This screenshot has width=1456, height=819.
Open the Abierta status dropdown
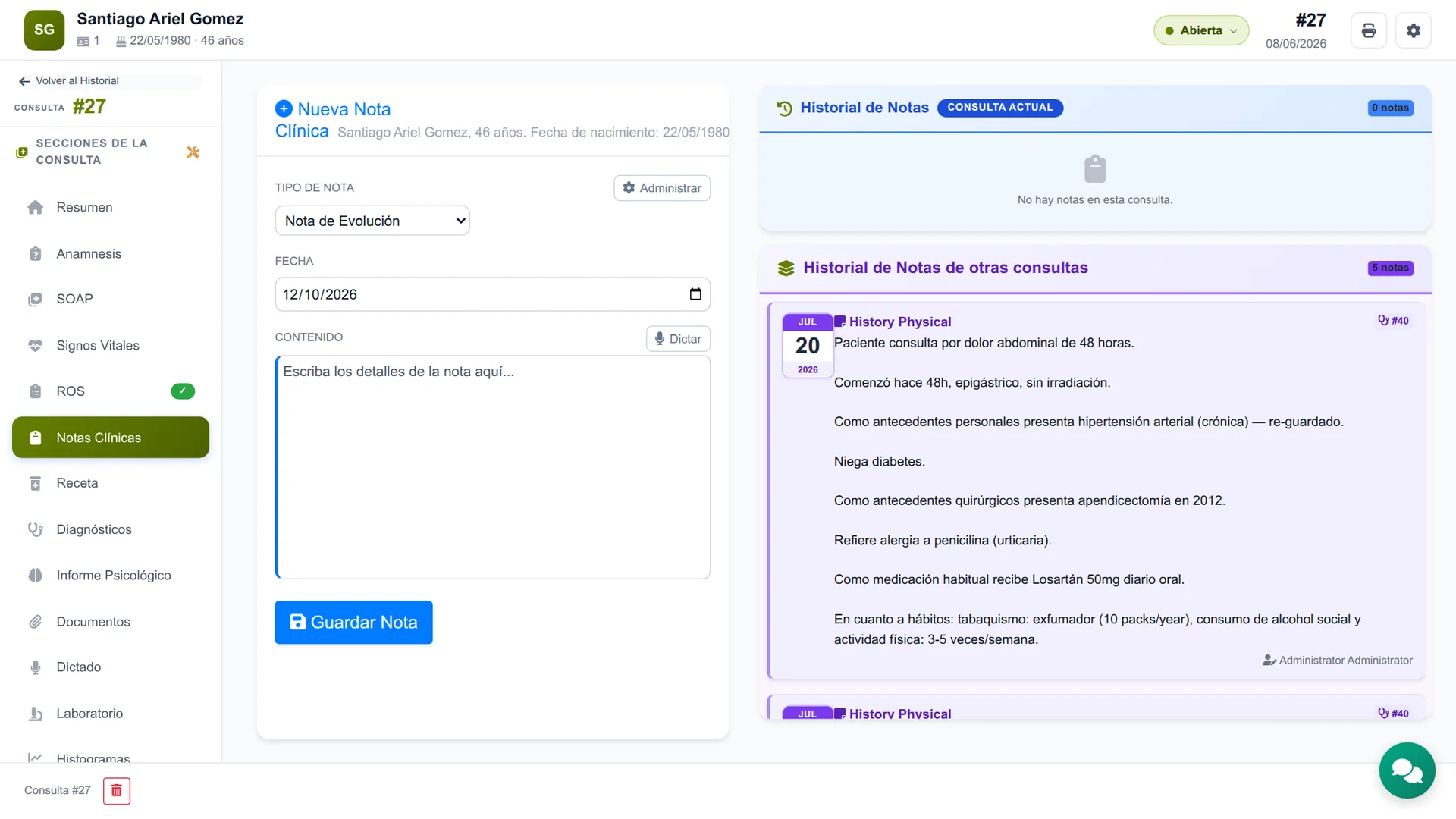tap(1201, 30)
